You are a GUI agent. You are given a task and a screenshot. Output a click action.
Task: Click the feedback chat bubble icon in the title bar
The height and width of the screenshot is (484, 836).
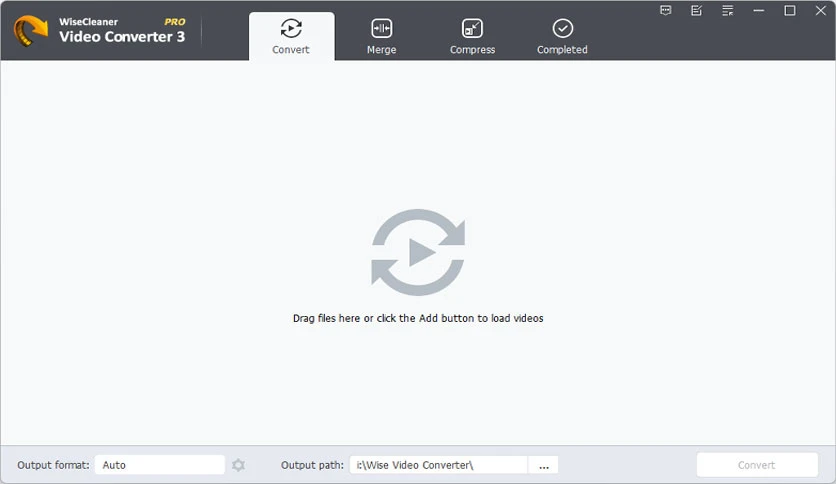click(x=665, y=11)
